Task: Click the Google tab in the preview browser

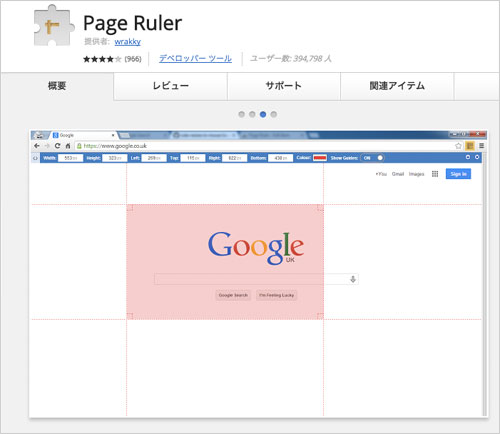Action: click(x=82, y=135)
